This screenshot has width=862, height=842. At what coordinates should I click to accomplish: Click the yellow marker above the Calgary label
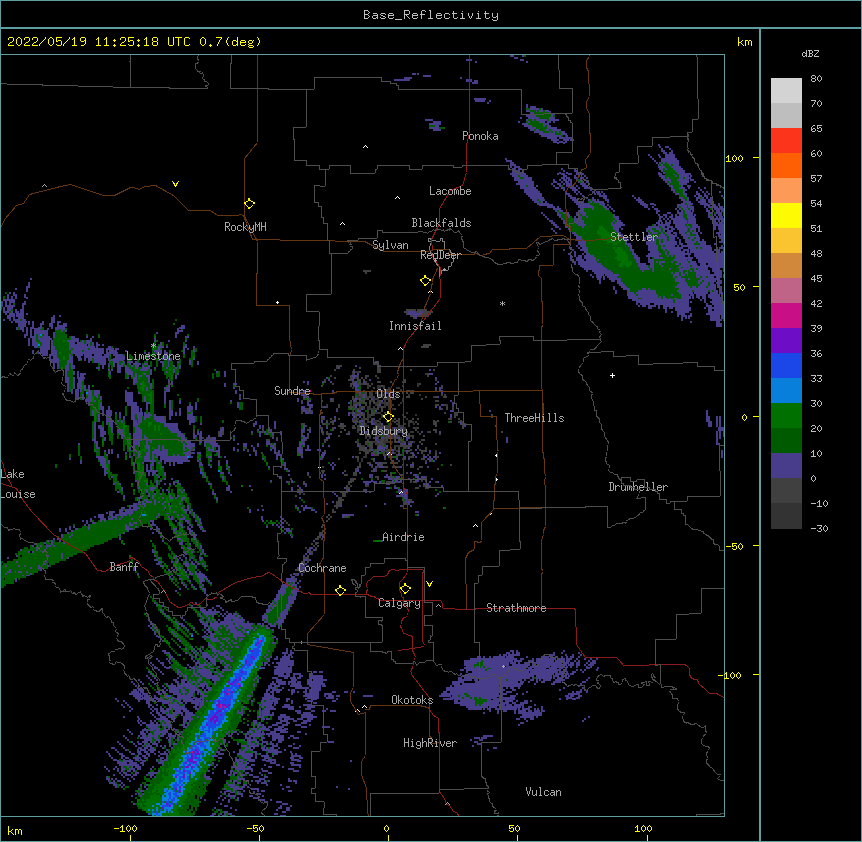405,589
